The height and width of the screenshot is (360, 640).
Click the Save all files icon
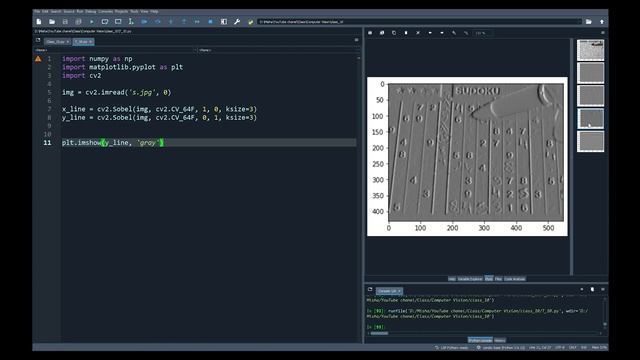78,22
